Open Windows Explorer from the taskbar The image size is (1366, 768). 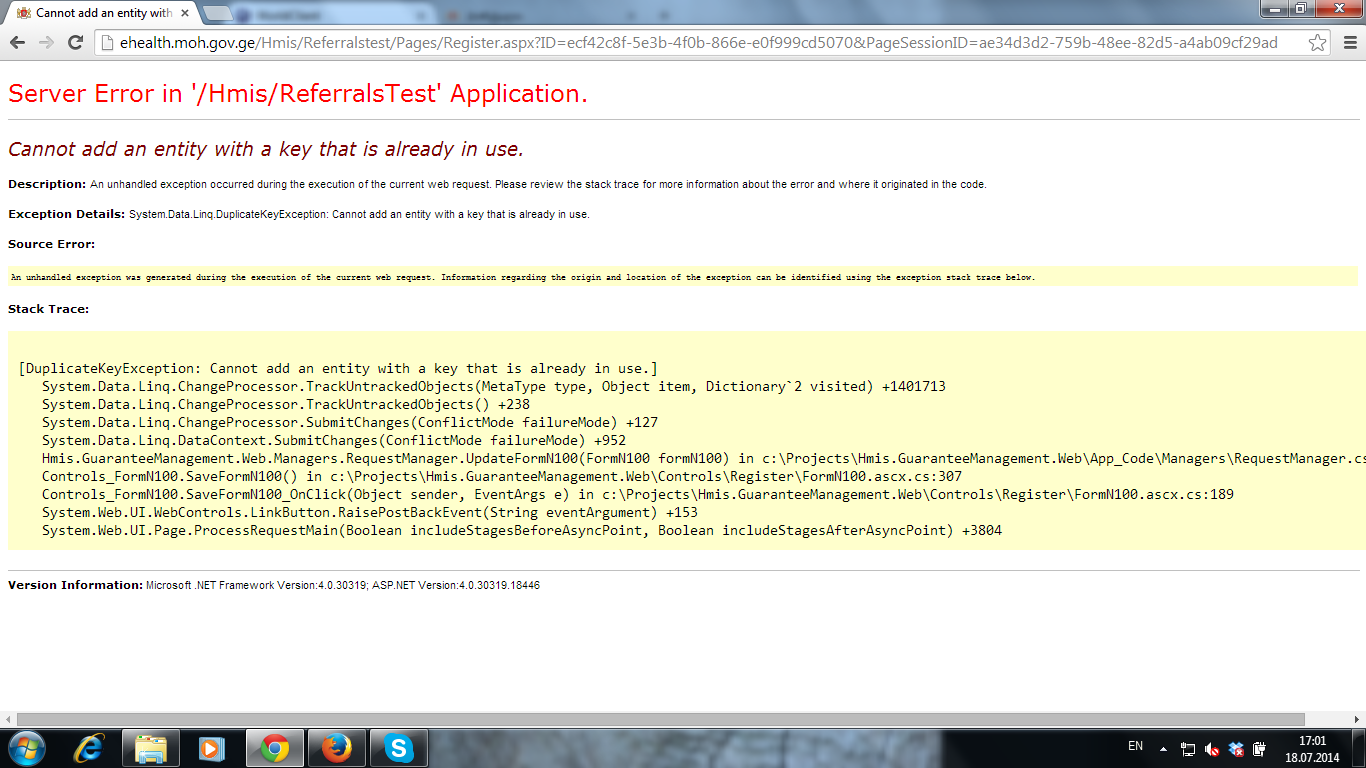[x=151, y=748]
